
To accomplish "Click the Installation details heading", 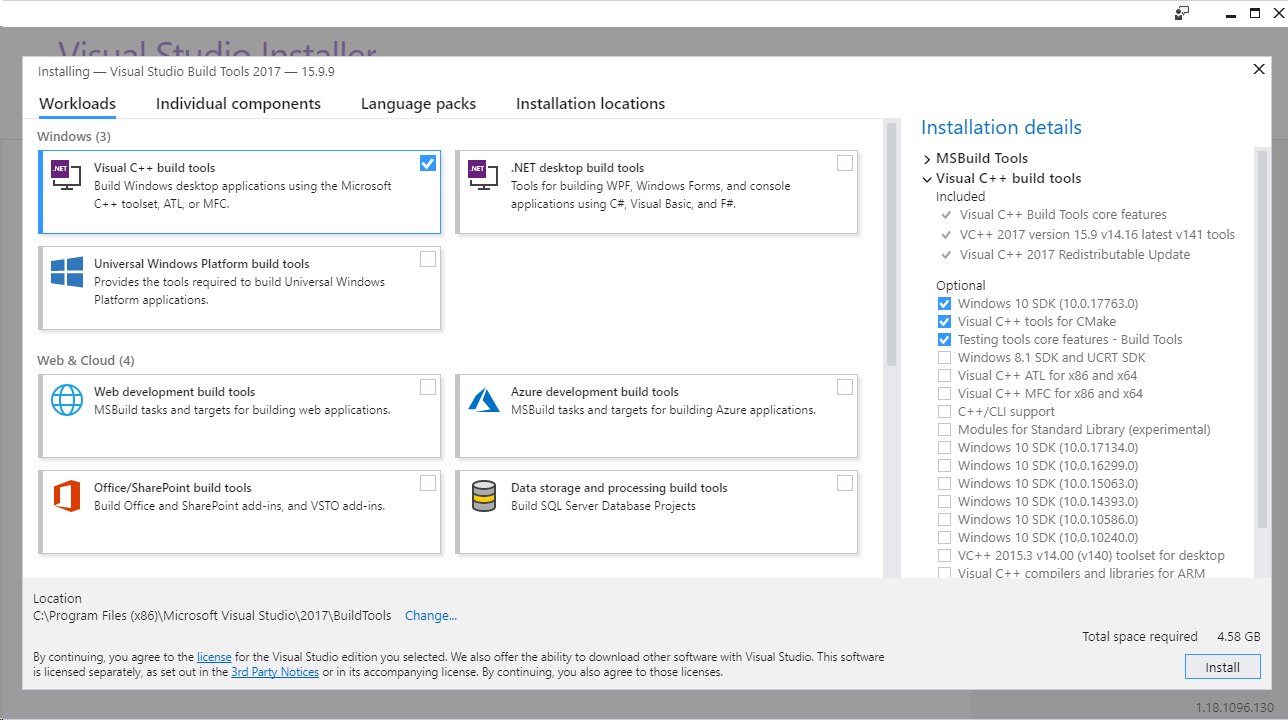I will click(1001, 127).
